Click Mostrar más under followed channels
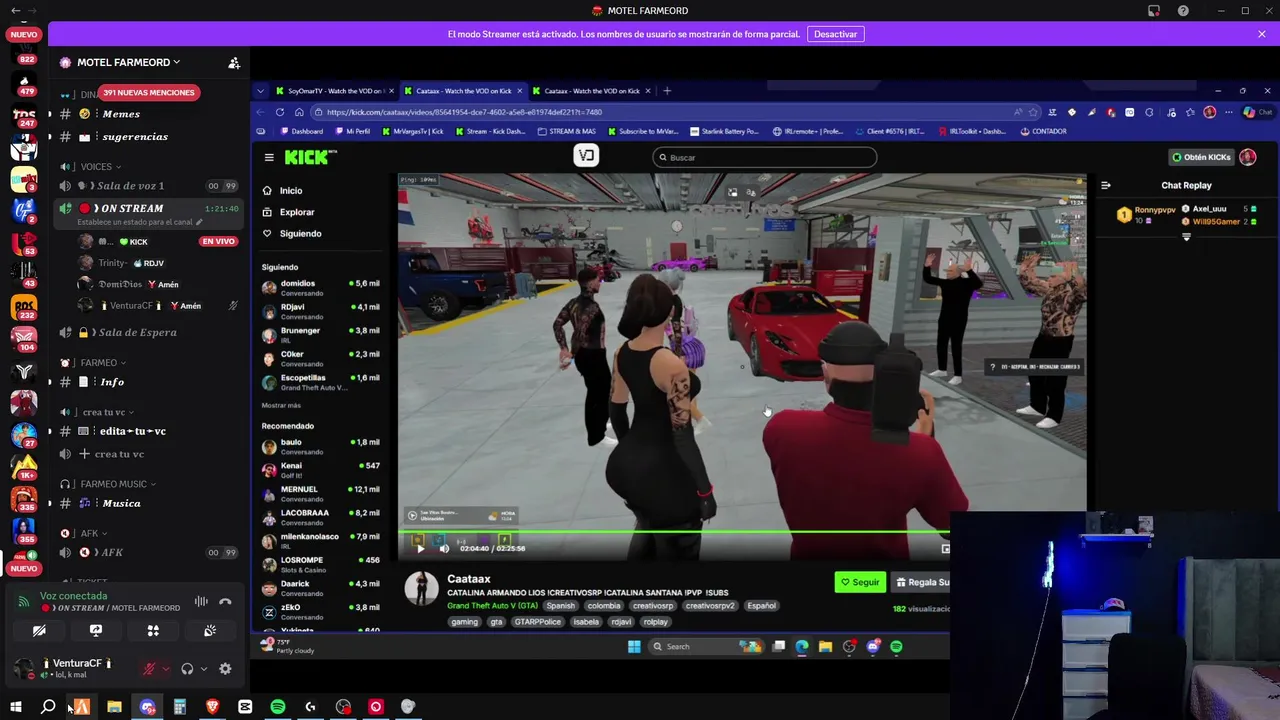Viewport: 1280px width, 720px height. point(281,405)
